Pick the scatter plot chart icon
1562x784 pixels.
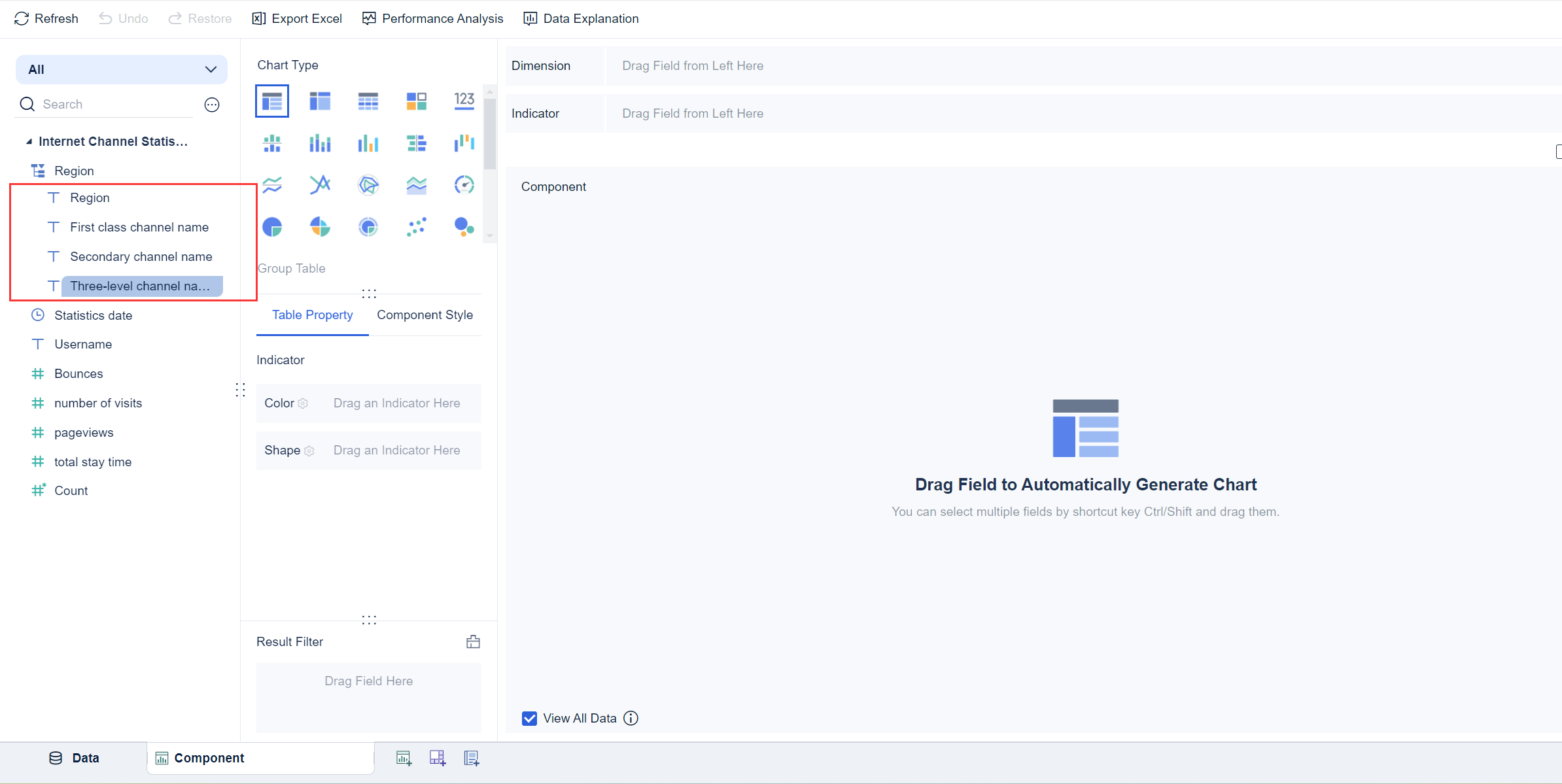click(x=416, y=227)
